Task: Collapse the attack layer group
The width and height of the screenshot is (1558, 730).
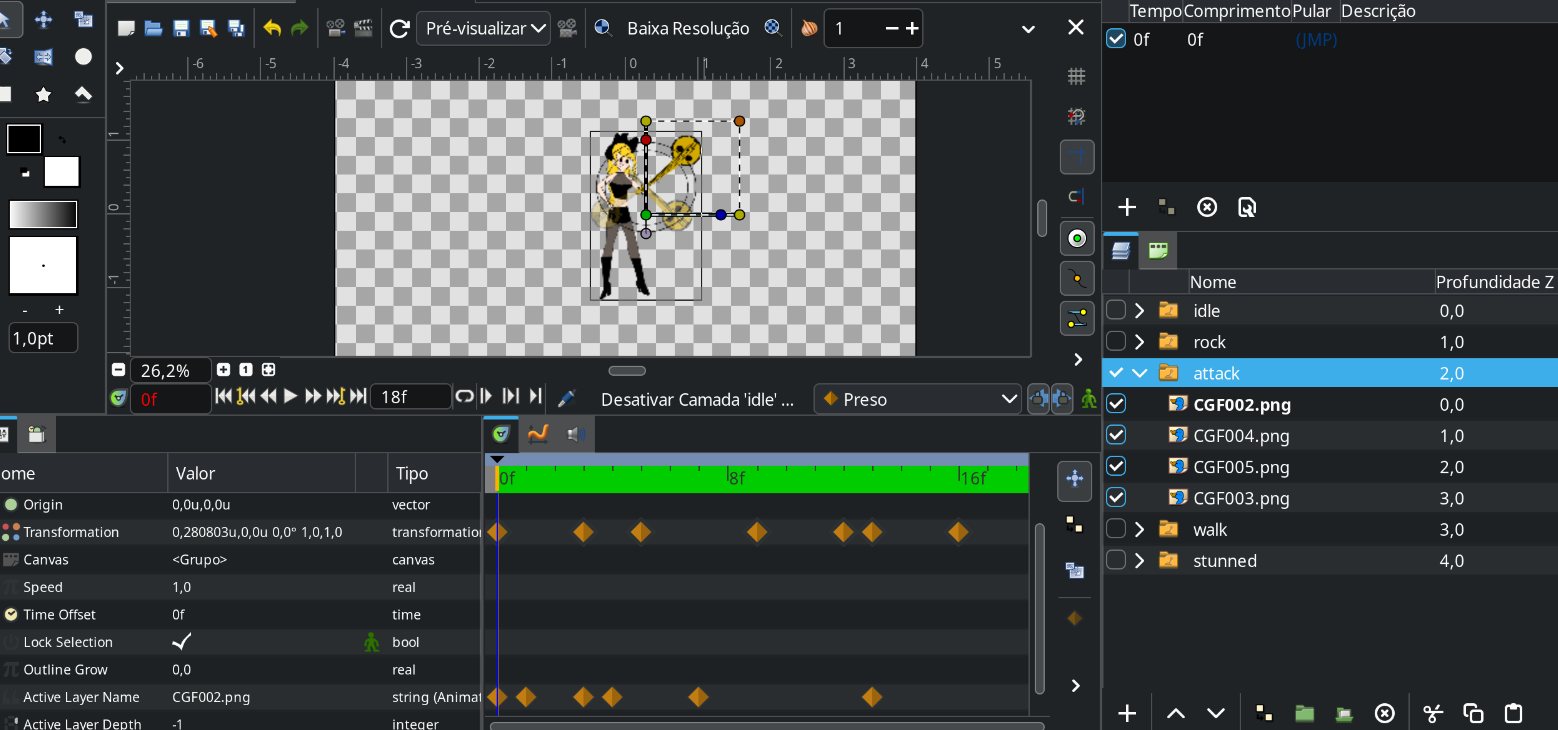Action: click(1140, 373)
